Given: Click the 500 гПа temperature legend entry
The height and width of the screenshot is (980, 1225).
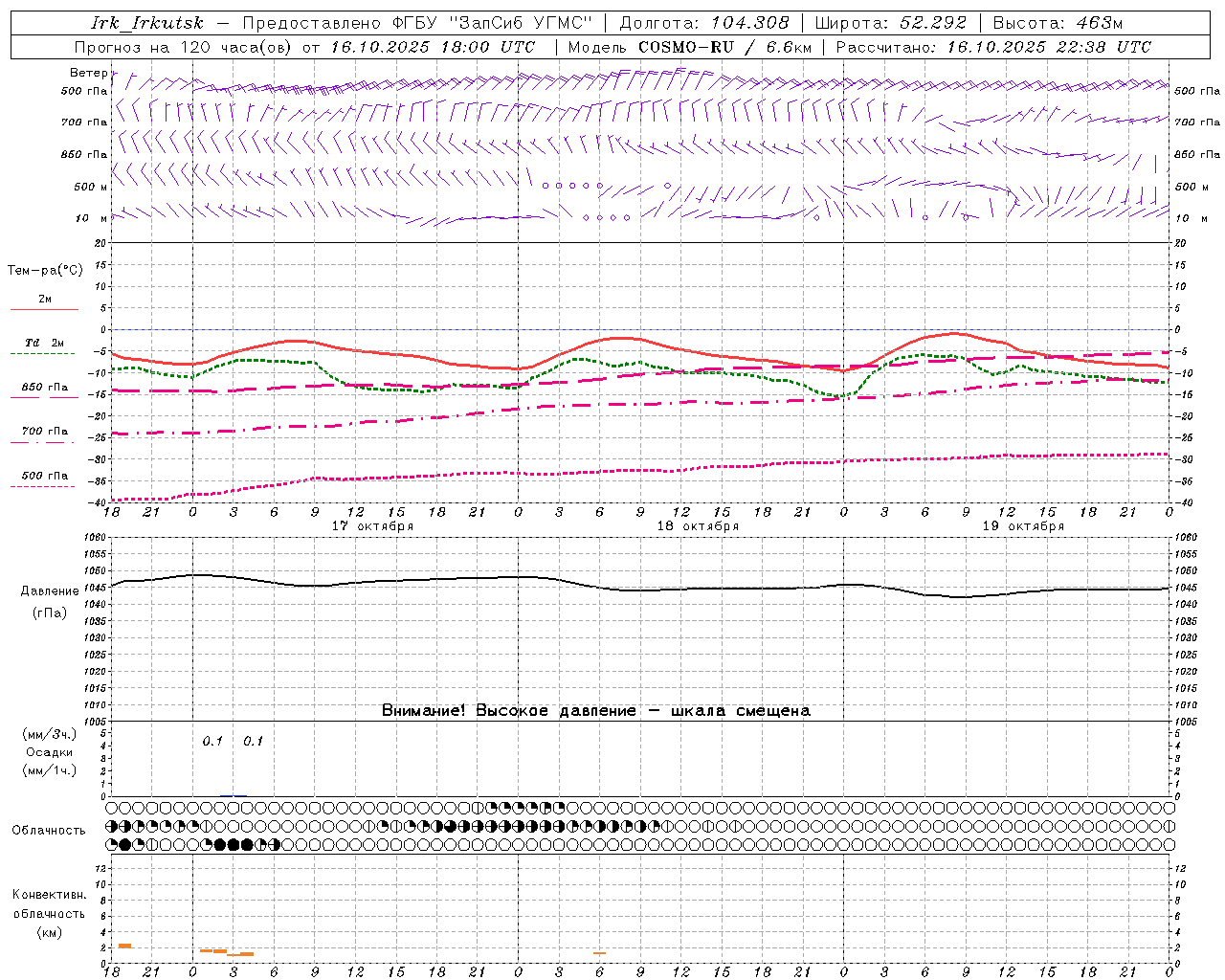Looking at the screenshot, I should [x=45, y=476].
